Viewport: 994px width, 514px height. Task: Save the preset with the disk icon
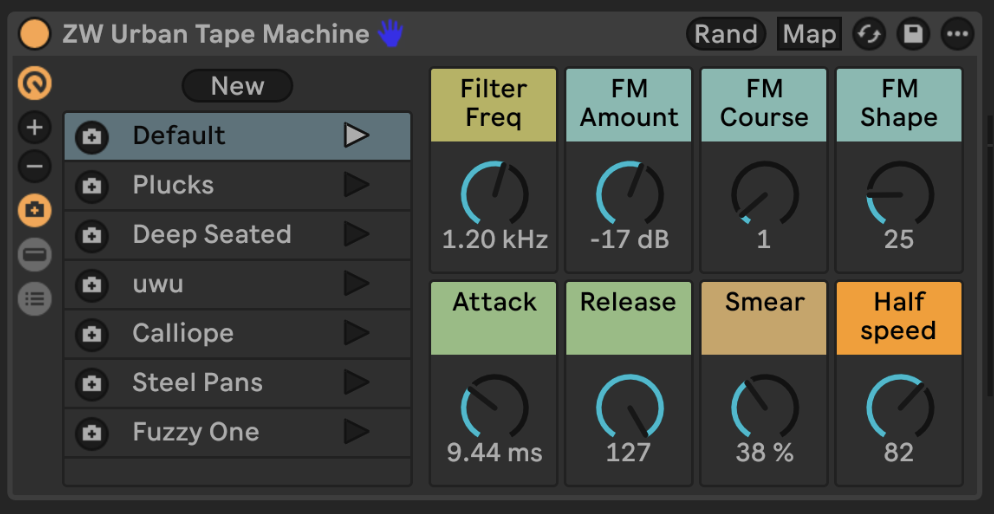point(913,34)
